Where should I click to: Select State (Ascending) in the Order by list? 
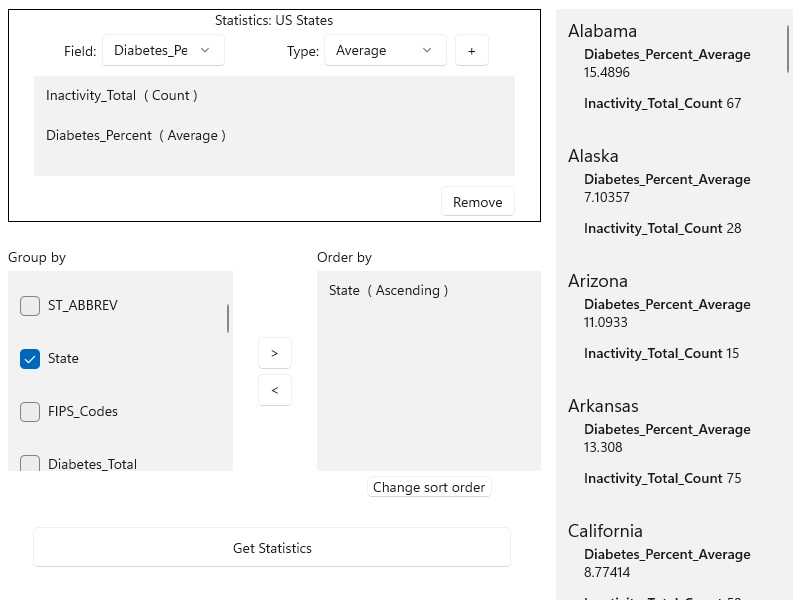coord(387,290)
